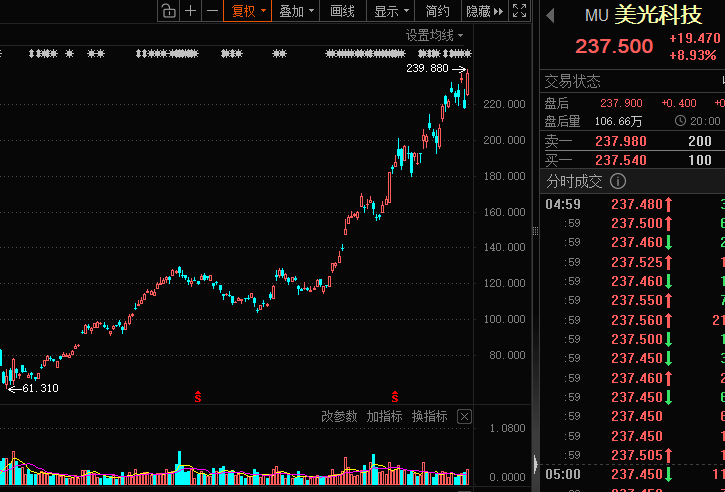Screen dimensions: 725x492
Task: Click 加指标 to add indicator
Action: point(384,416)
